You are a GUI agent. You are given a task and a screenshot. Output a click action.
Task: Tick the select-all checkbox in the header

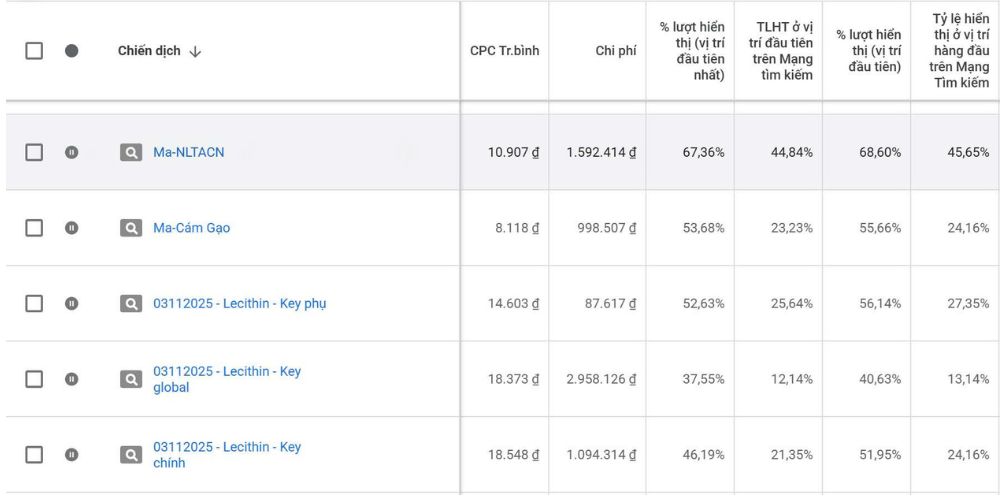point(34,50)
